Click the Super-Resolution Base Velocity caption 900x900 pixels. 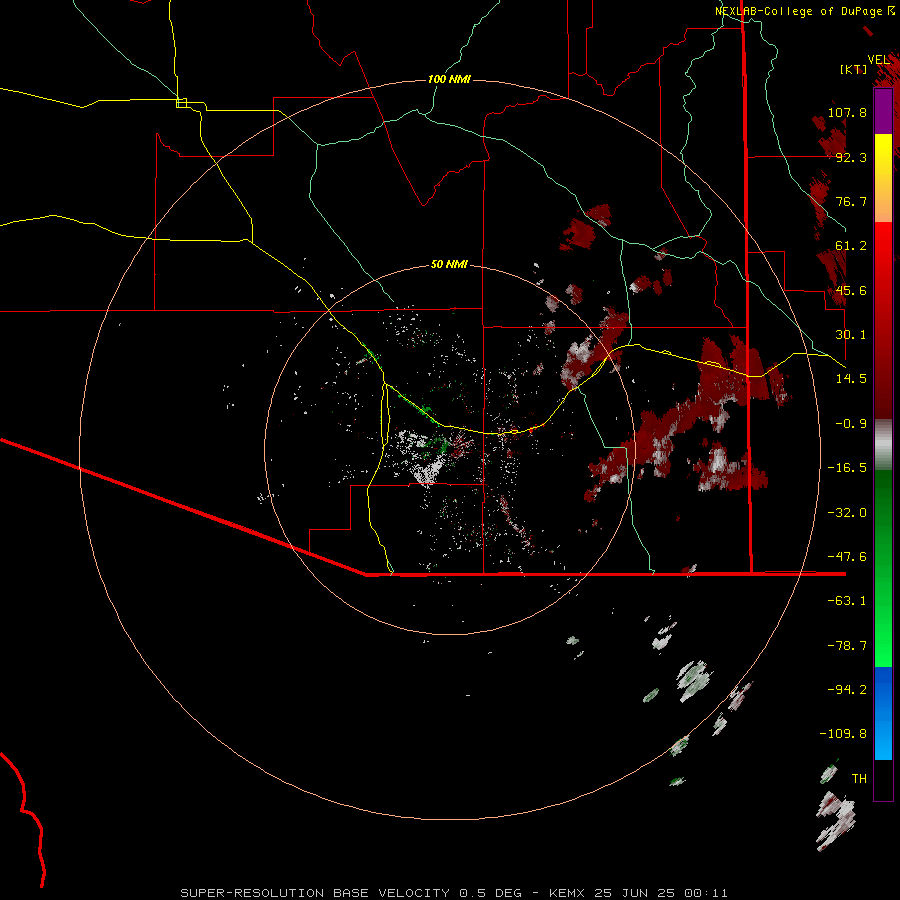click(454, 893)
